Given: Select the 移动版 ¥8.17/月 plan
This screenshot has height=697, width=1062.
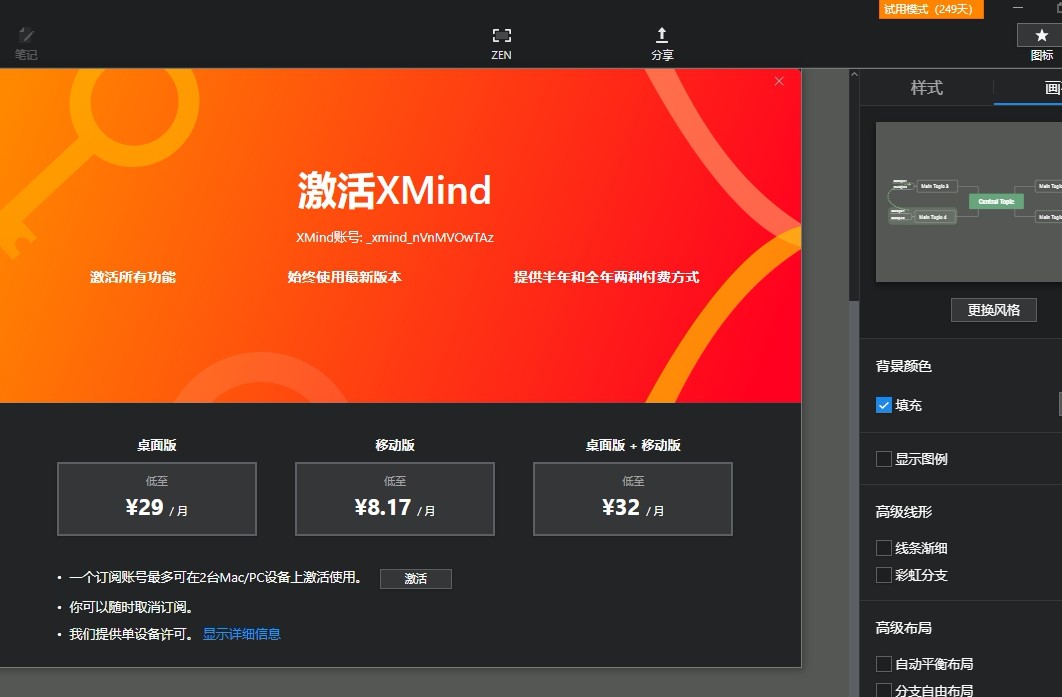Looking at the screenshot, I should coord(395,499).
